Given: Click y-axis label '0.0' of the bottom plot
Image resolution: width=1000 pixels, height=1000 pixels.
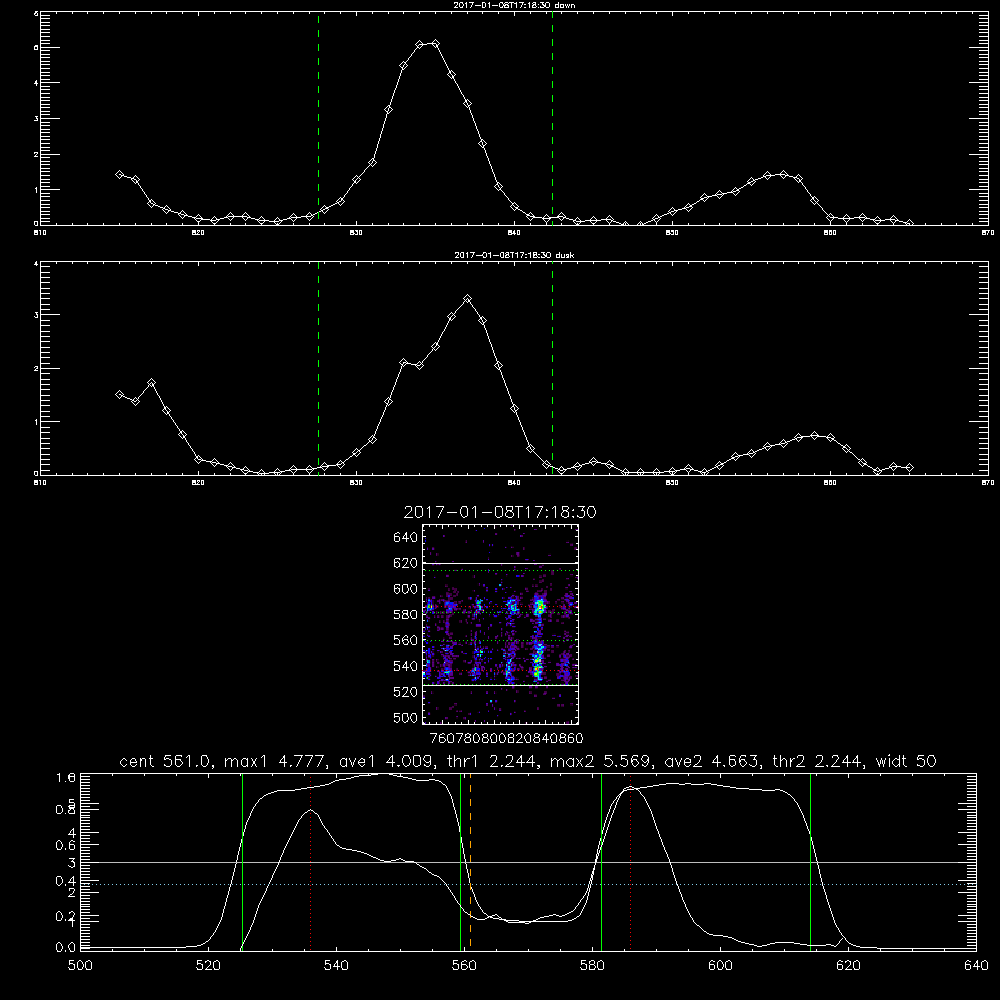Looking at the screenshot, I should tap(66, 948).
